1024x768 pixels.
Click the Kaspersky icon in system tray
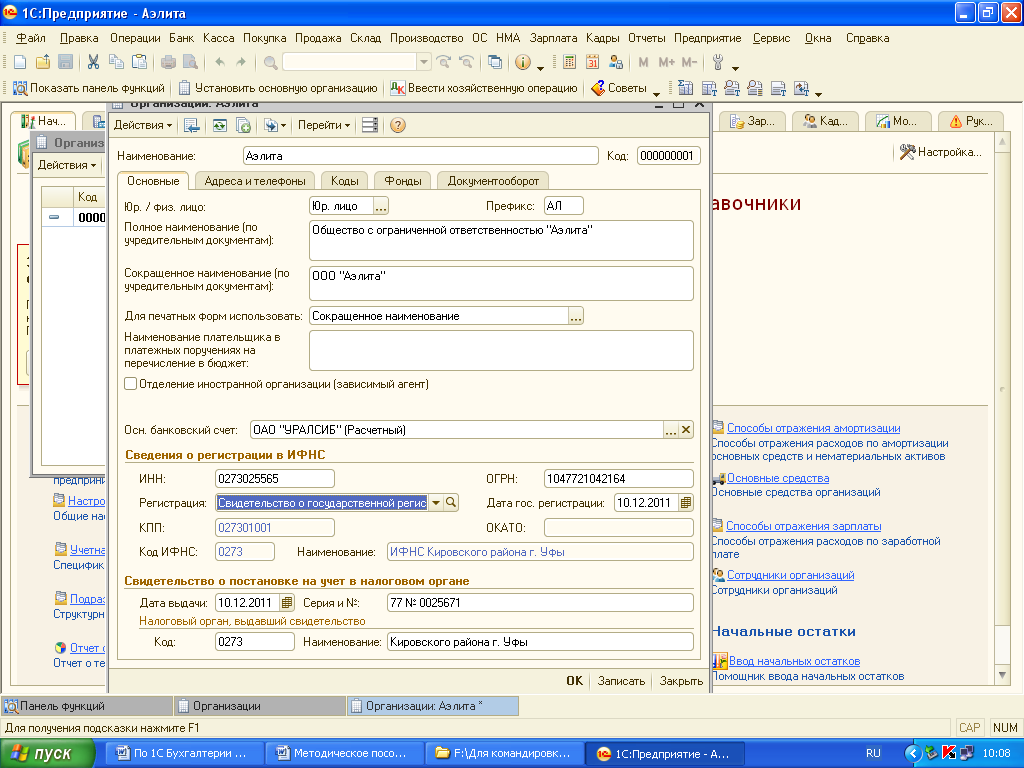(948, 753)
